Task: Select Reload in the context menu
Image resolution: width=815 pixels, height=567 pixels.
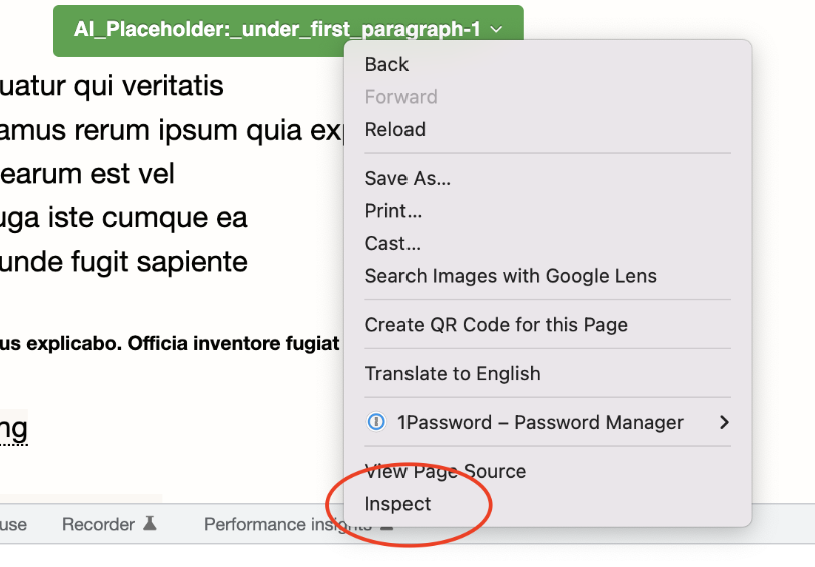Action: click(395, 129)
